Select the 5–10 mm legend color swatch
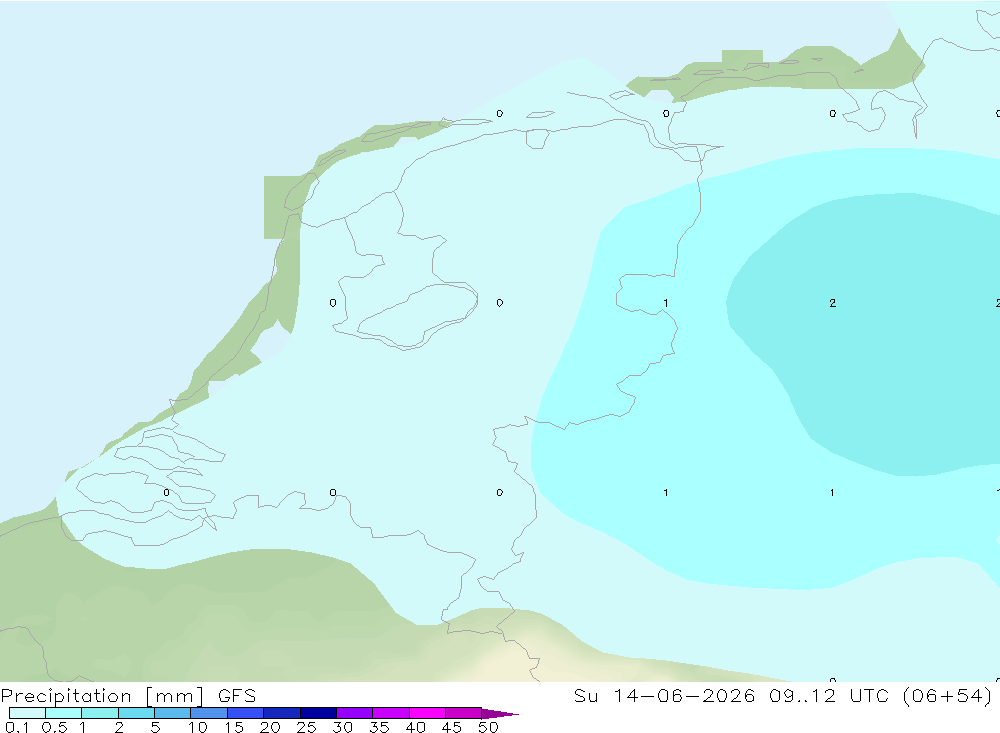Screen dimensions: 1000x733 [172, 713]
